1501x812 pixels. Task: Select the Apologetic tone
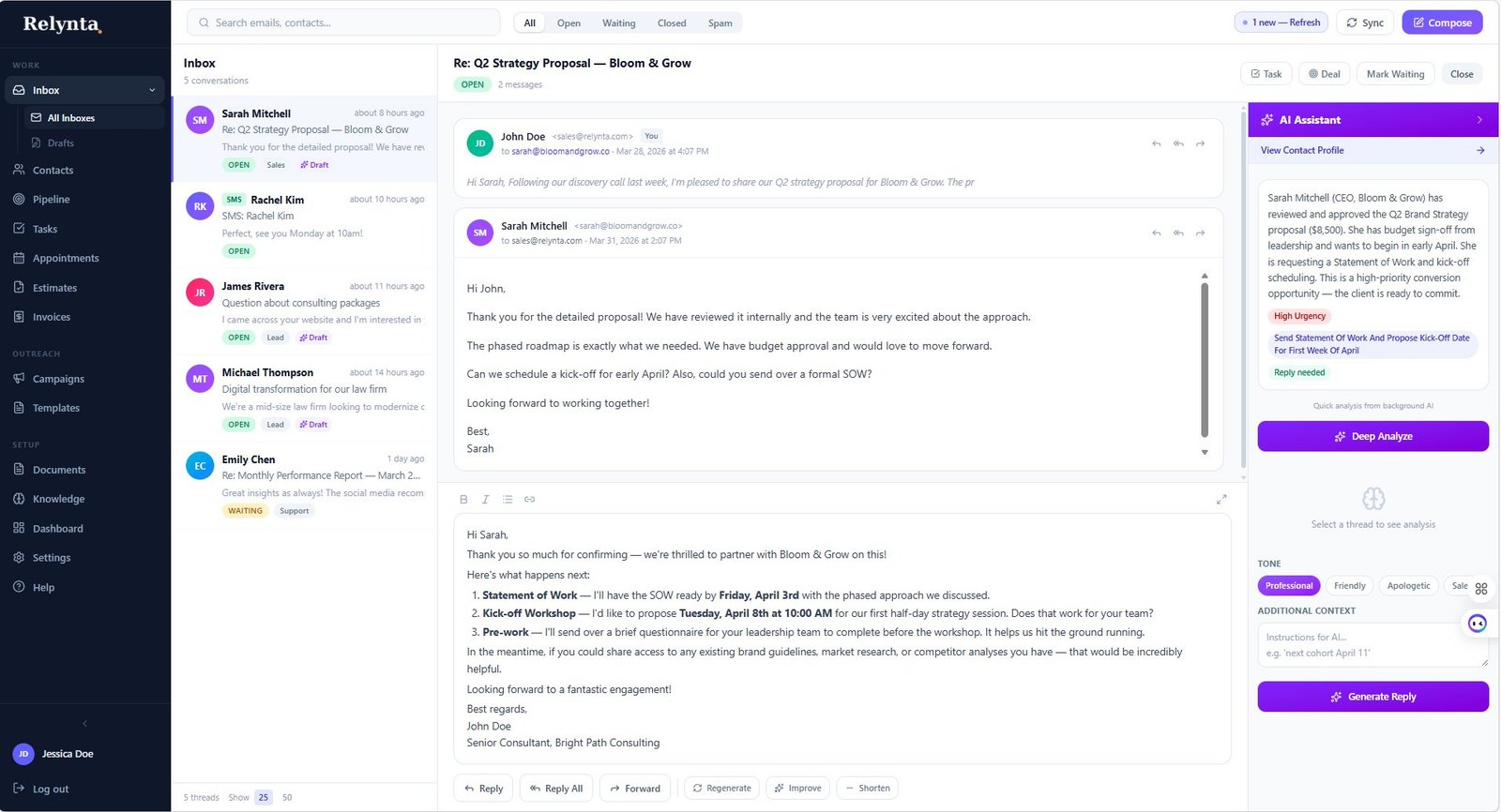pyautogui.click(x=1409, y=586)
